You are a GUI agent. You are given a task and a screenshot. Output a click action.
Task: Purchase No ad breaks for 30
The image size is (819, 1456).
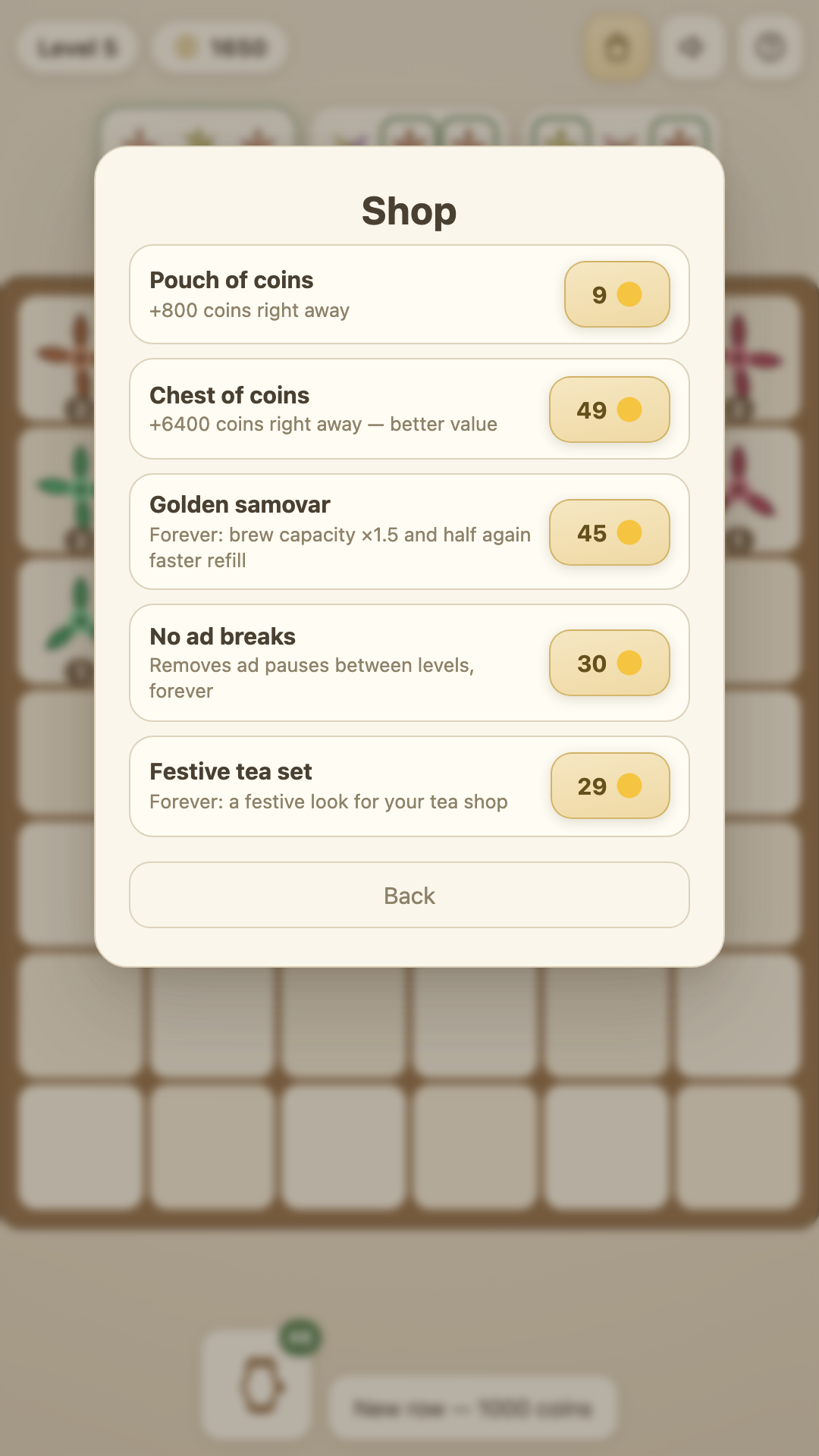(x=609, y=663)
